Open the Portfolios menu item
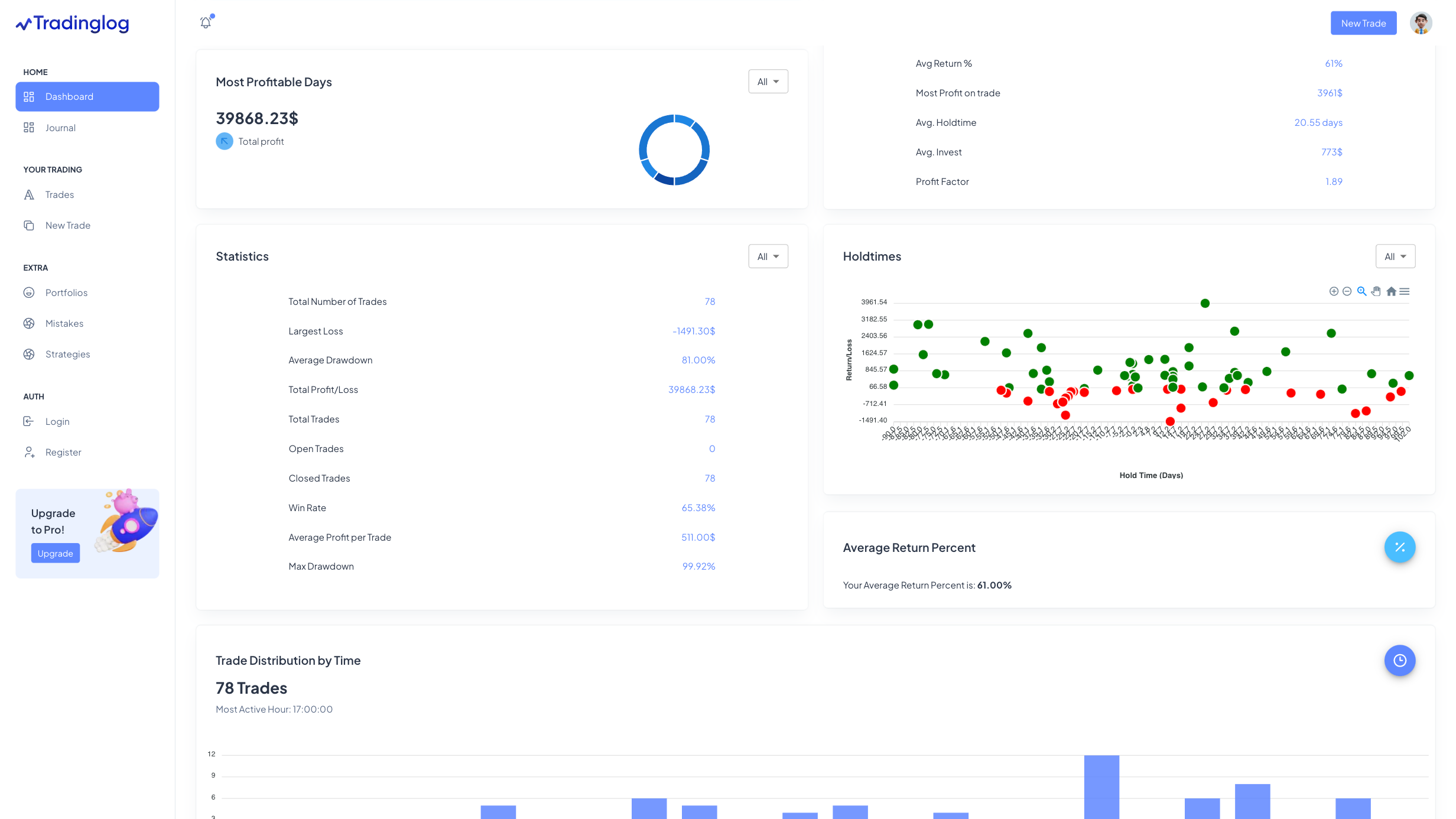This screenshot has width=1456, height=819. click(87, 292)
